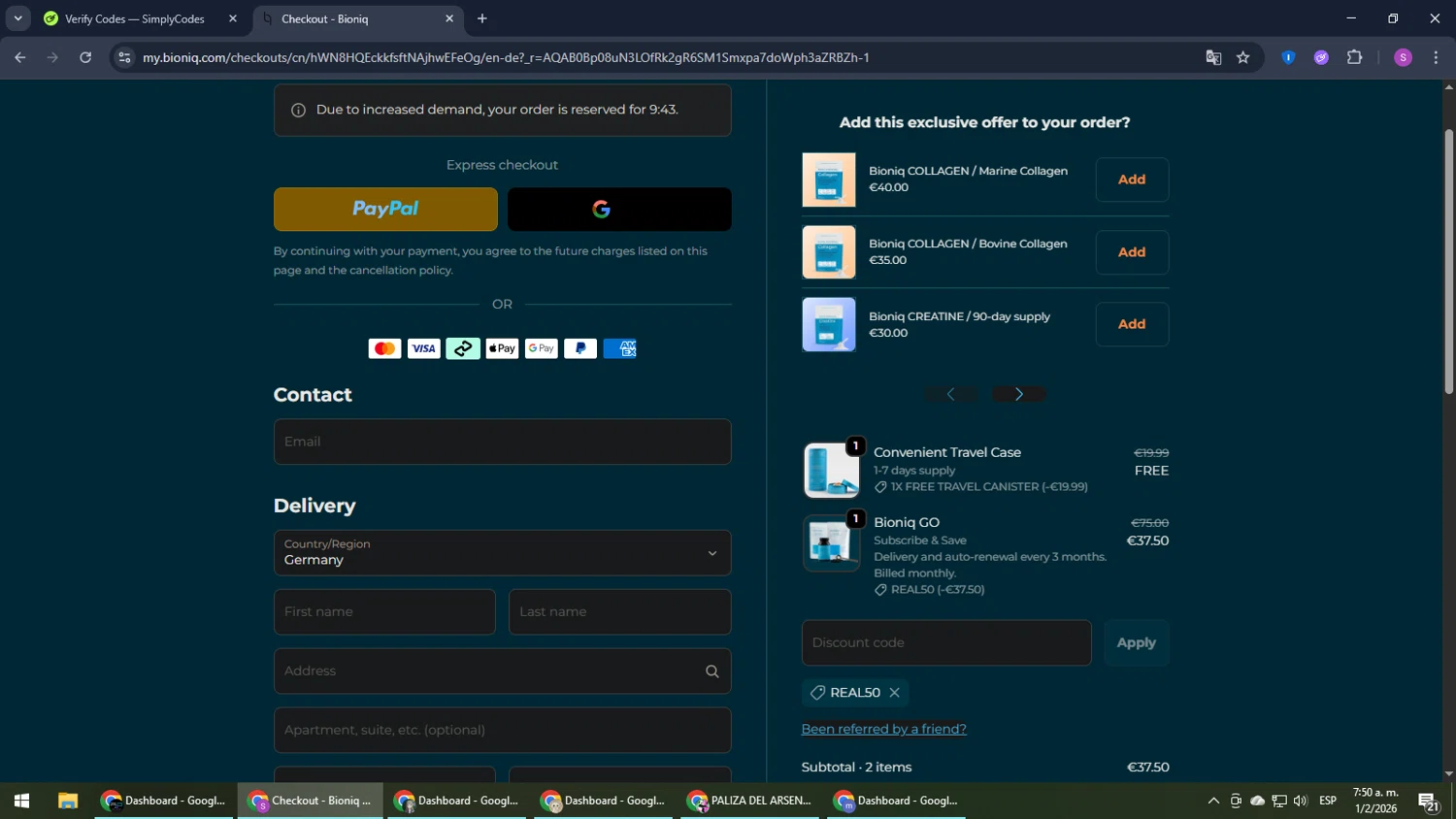Screen dimensions: 1456x819
Task: Open the OneDrive cloud tray icon
Action: [x=1258, y=801]
